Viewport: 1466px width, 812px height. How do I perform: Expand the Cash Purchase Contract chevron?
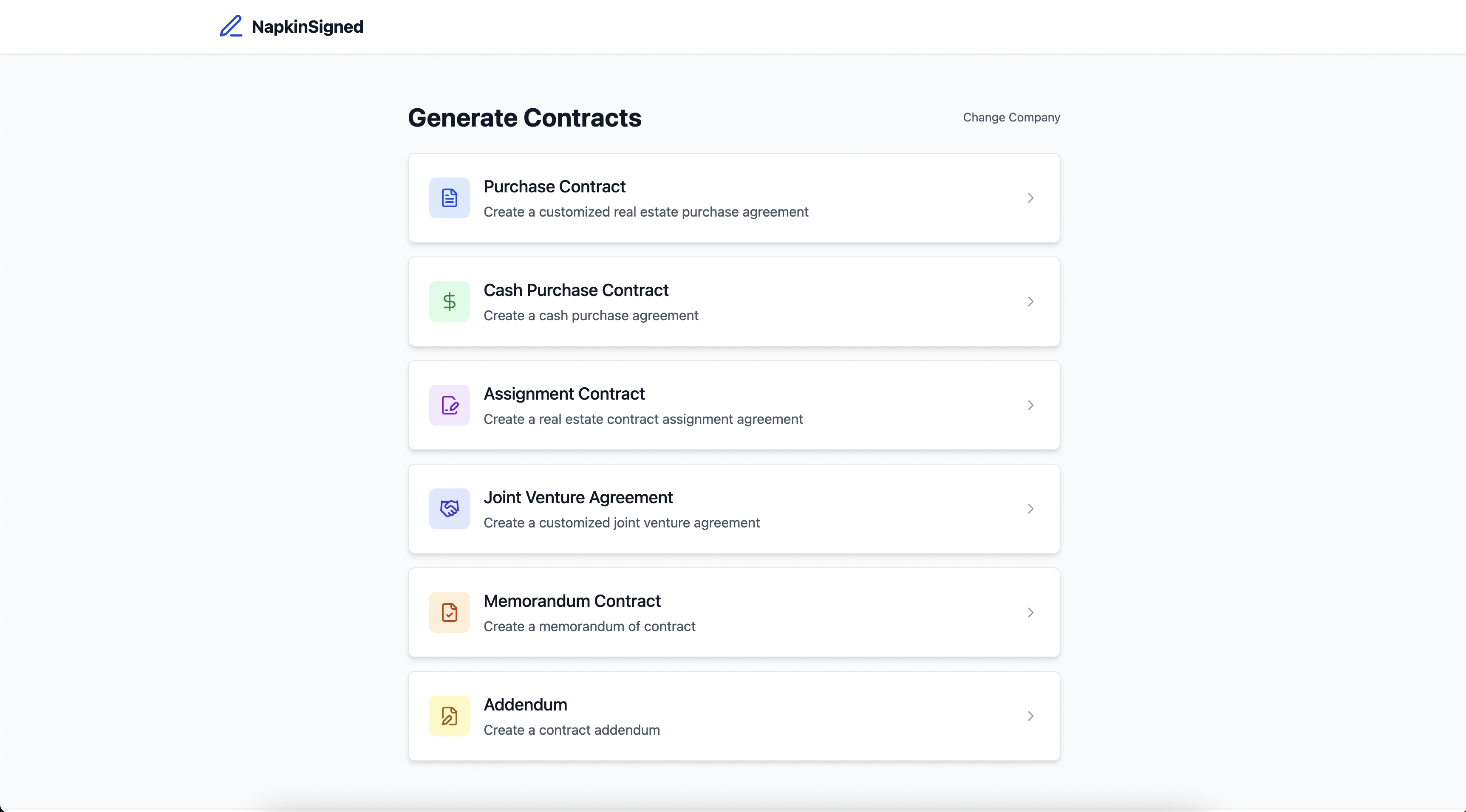pyautogui.click(x=1030, y=302)
